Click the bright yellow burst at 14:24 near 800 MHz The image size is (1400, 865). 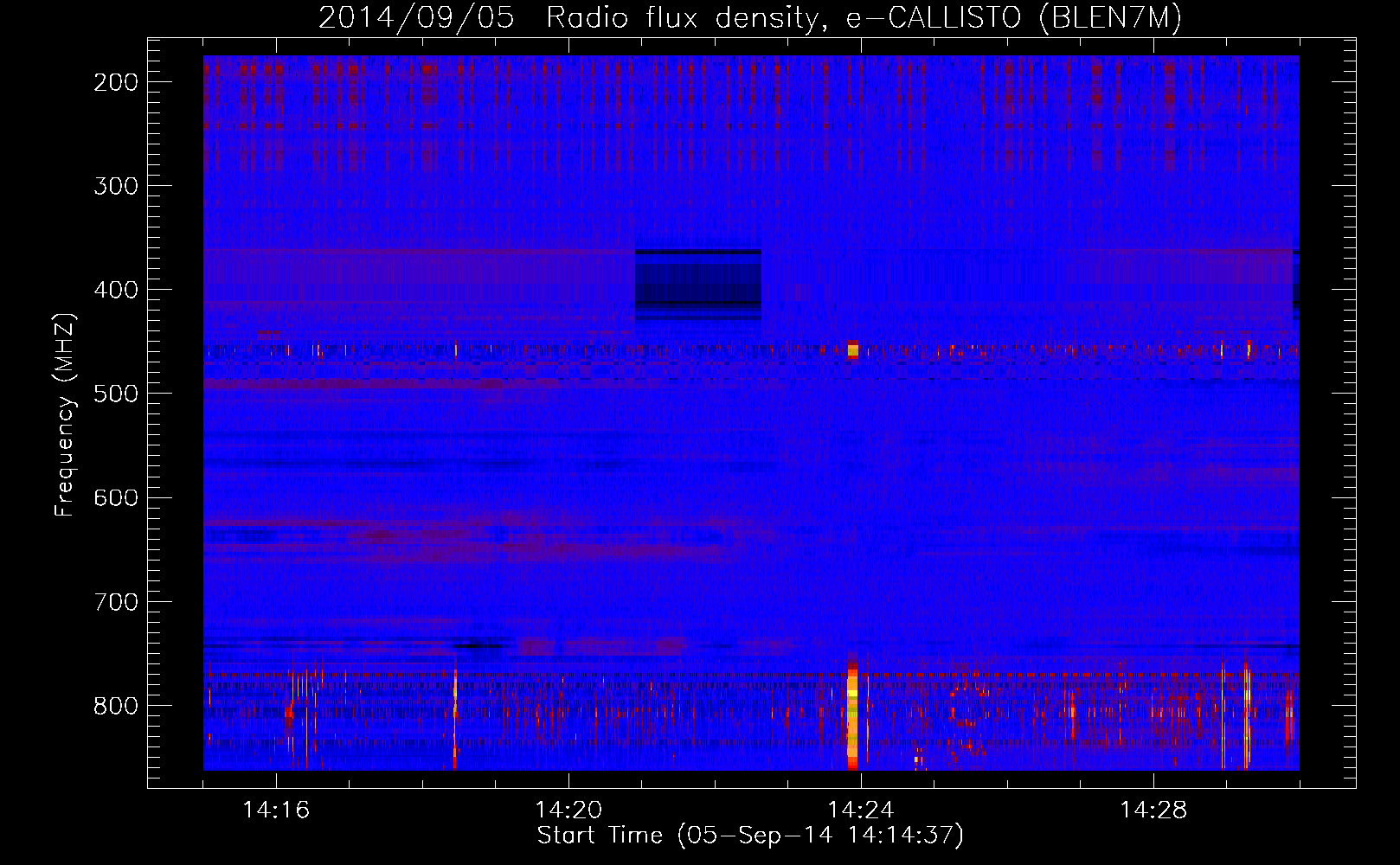(x=852, y=713)
